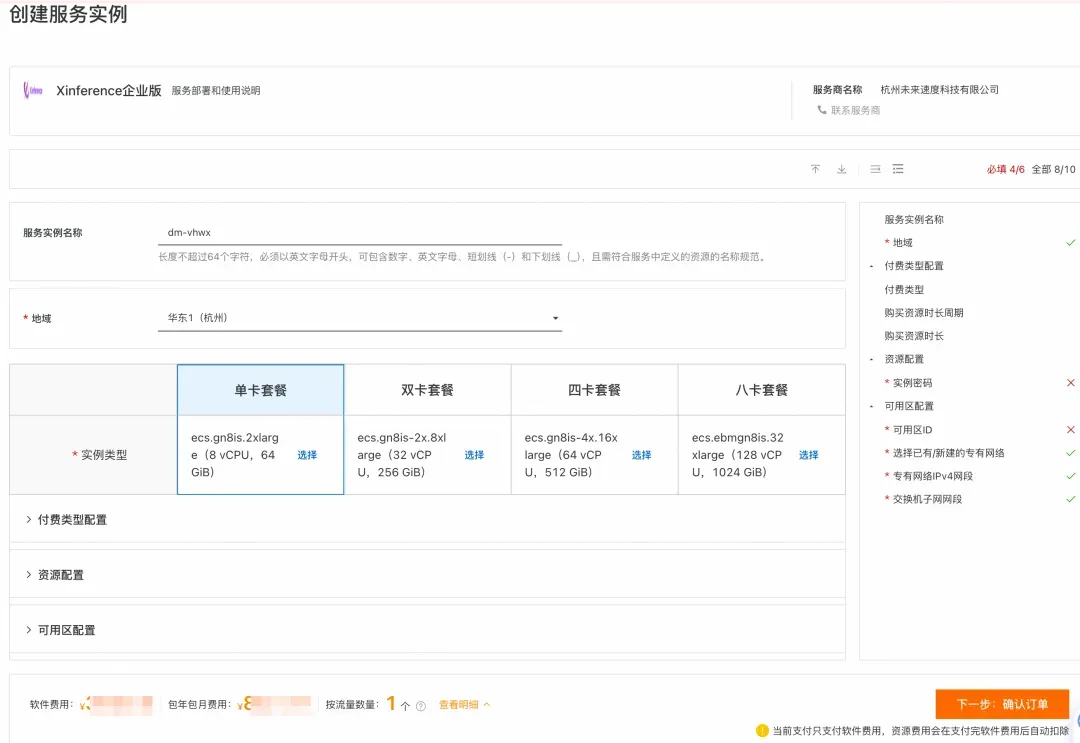Viewport: 1080px width, 743px height.
Task: Click the scroll-to-top arrow icon
Action: coord(816,169)
